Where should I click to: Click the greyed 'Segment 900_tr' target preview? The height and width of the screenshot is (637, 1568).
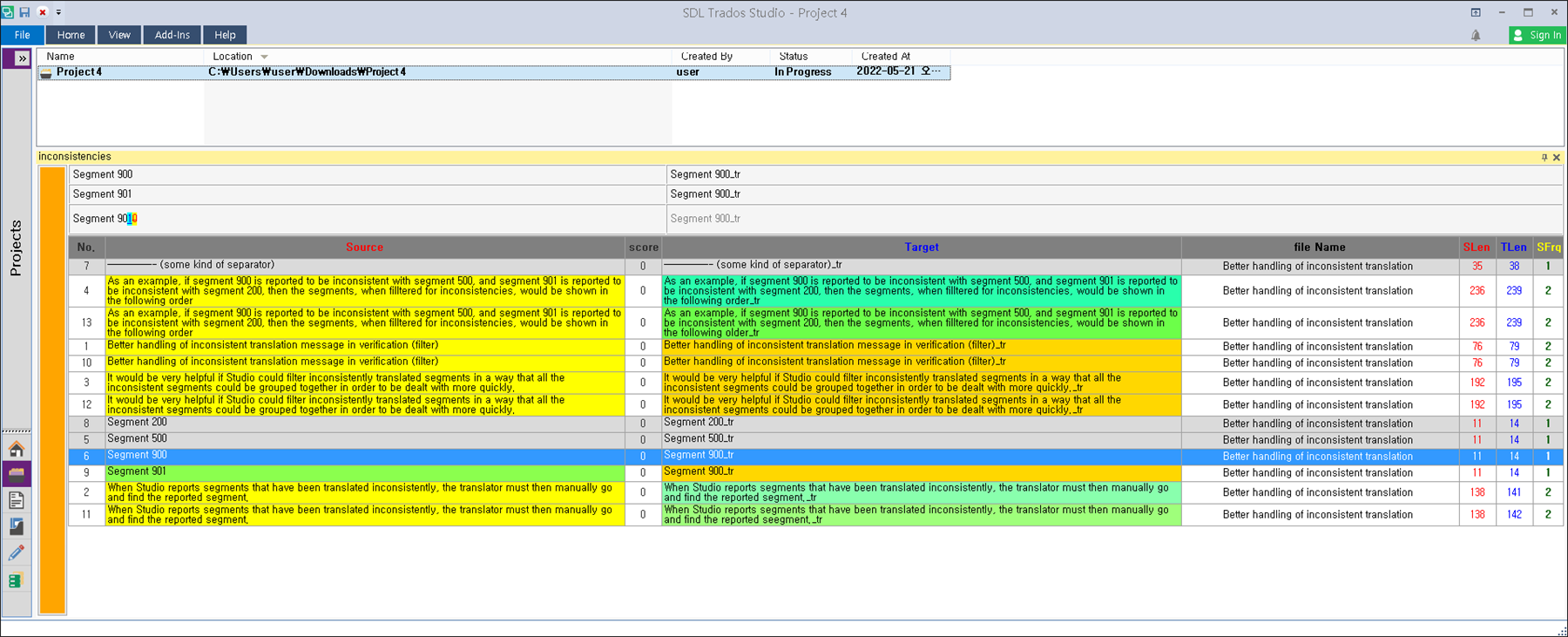point(1115,219)
